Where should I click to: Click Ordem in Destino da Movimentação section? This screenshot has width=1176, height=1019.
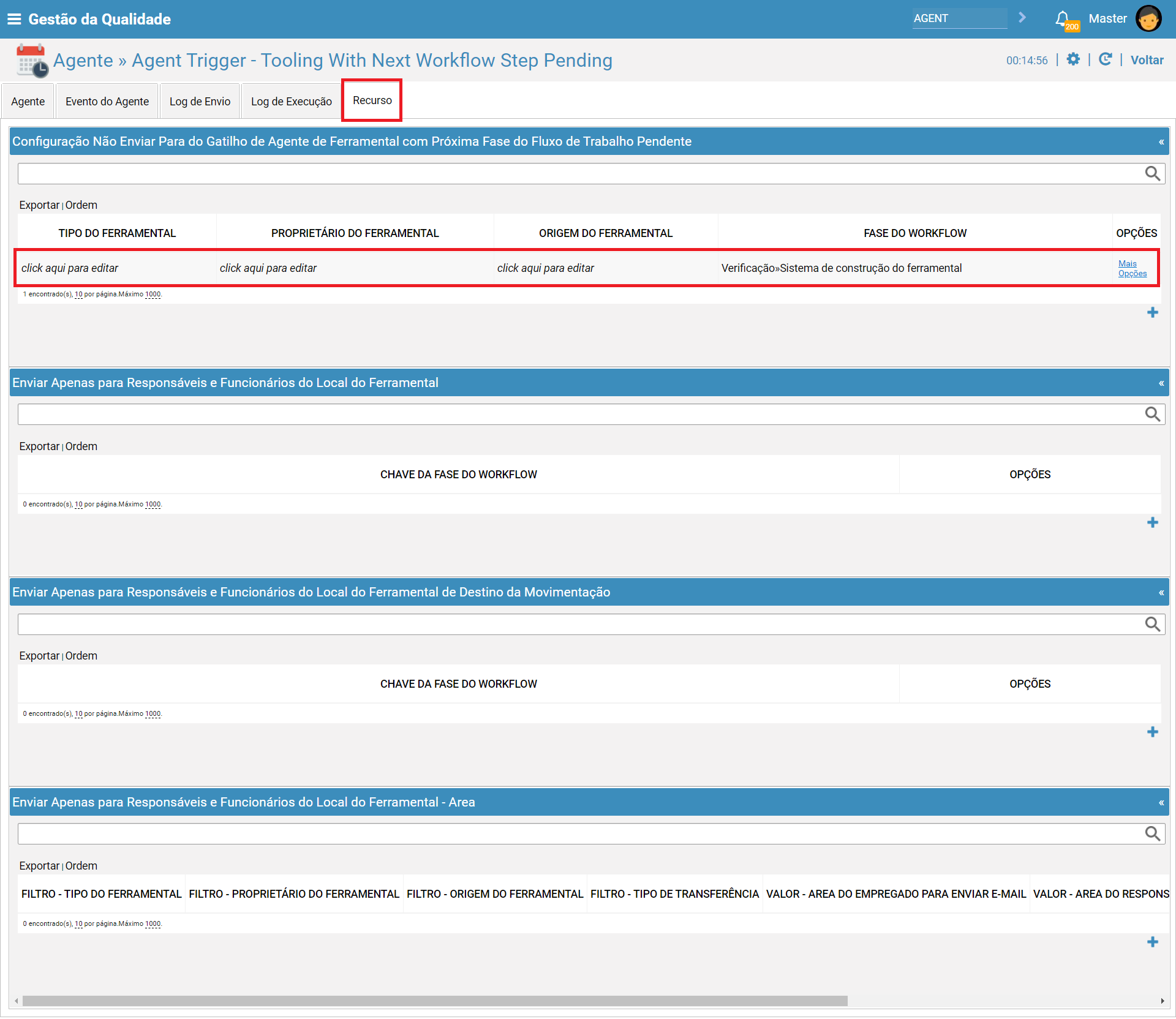coord(81,656)
